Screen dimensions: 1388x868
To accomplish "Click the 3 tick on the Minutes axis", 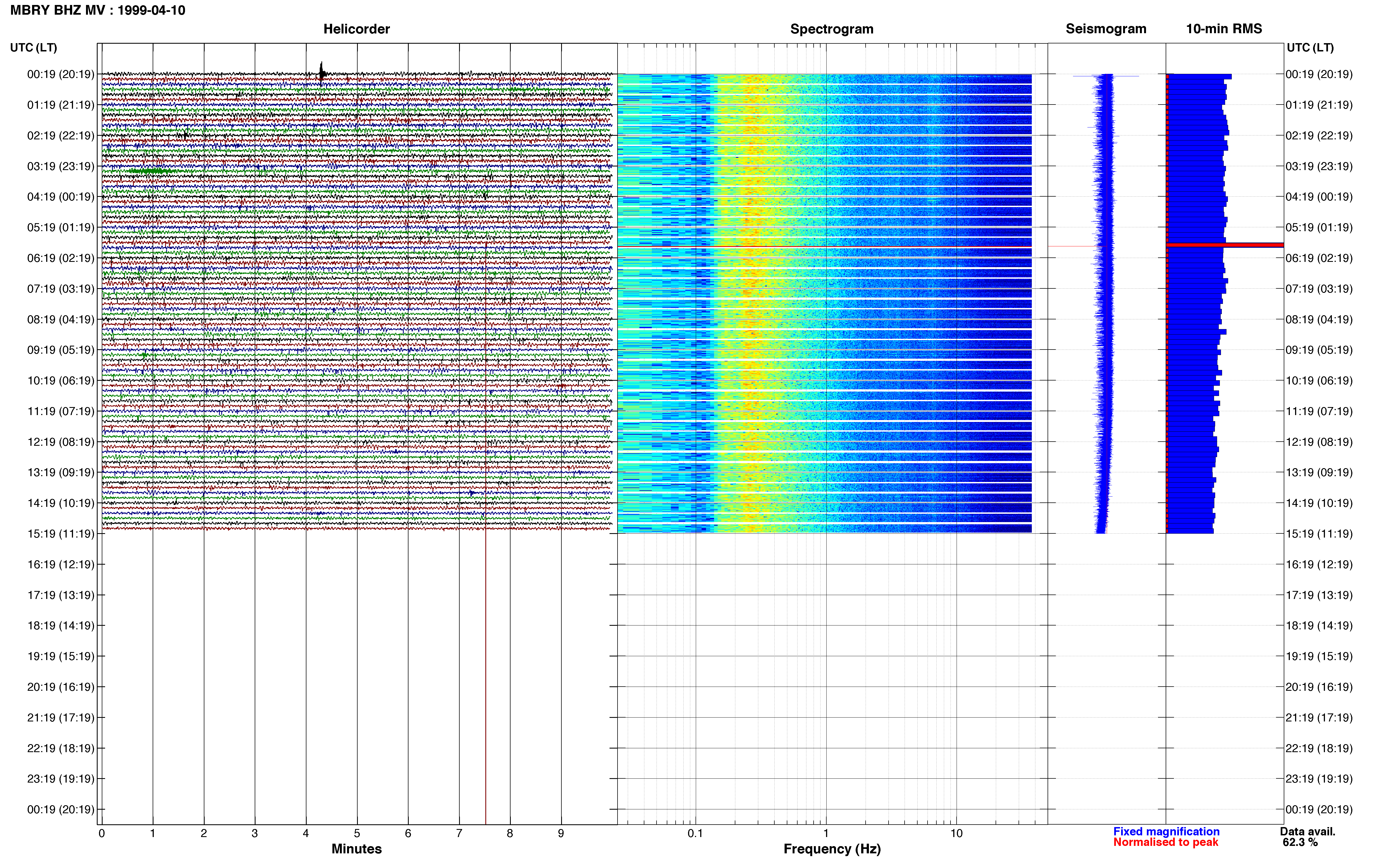I will point(255,833).
